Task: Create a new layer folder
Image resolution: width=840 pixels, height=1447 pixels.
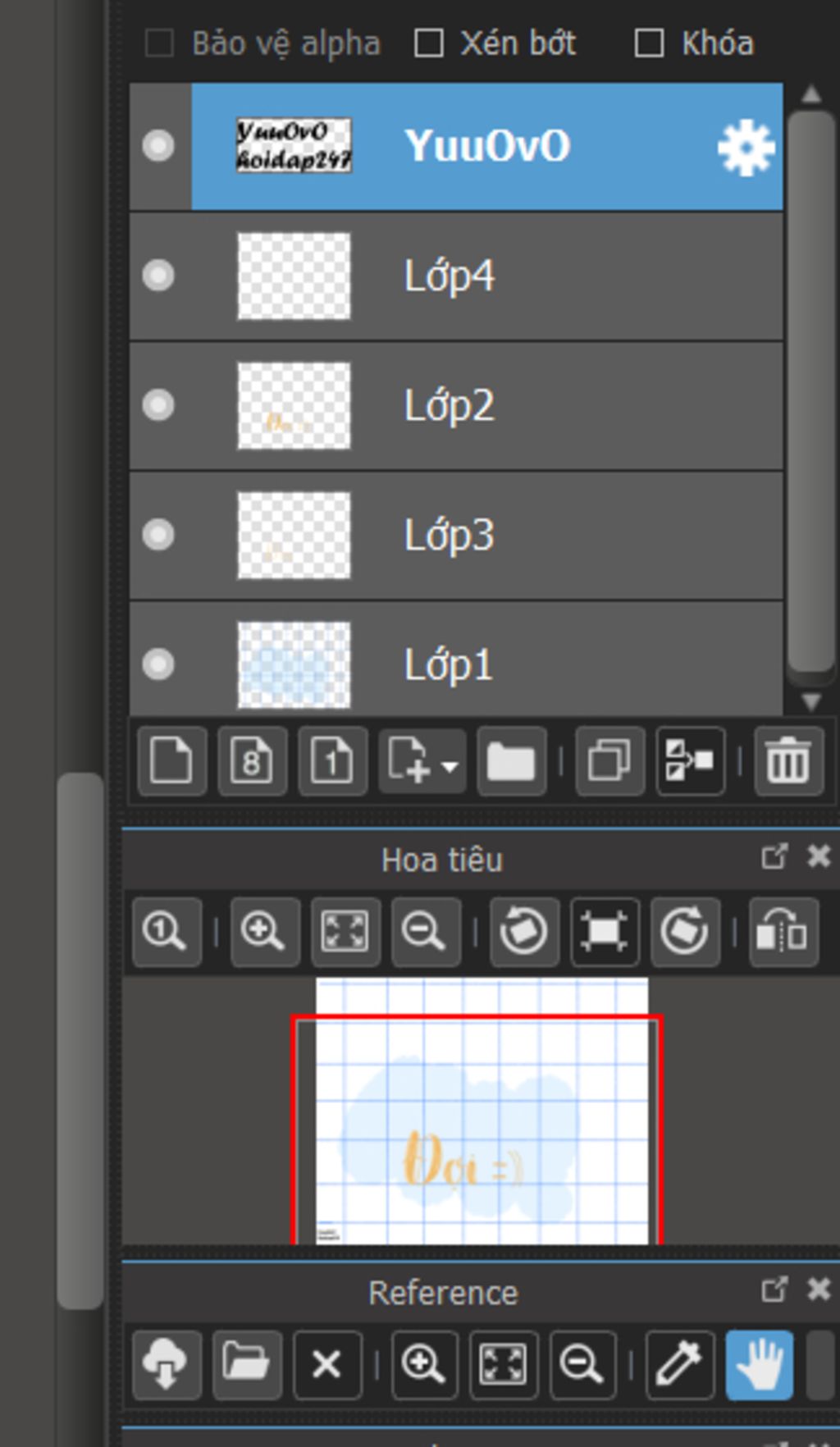Action: pos(511,761)
